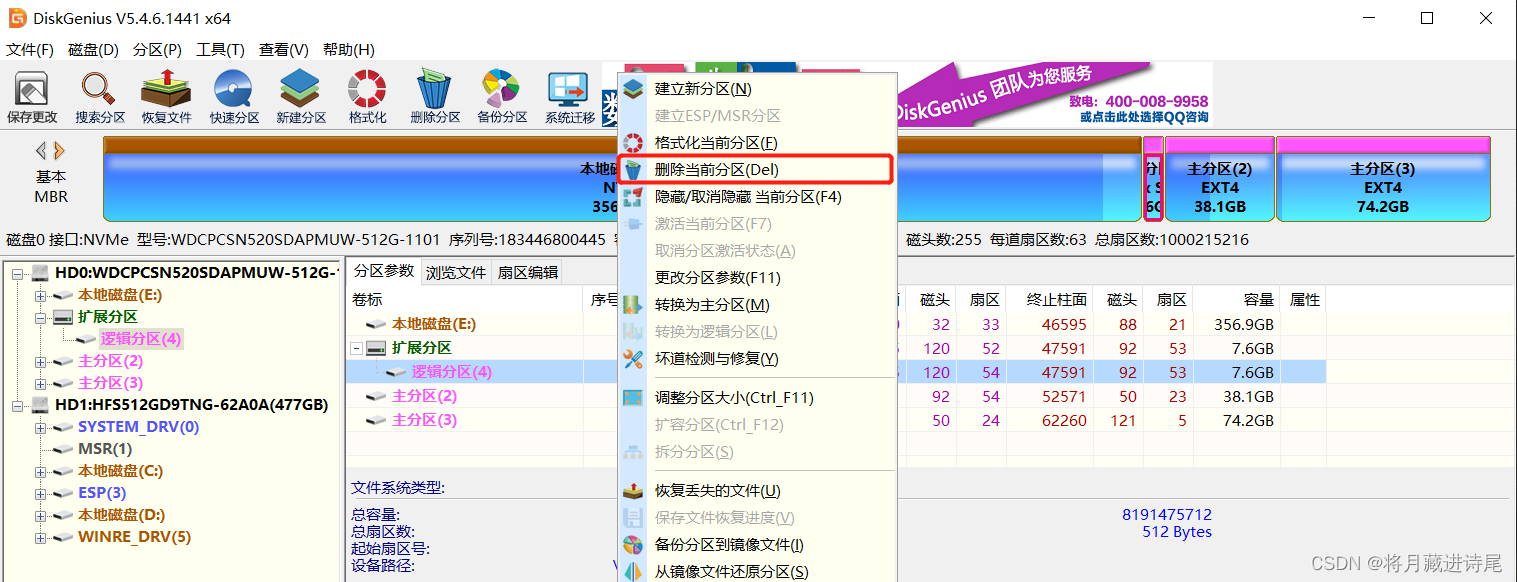
Task: Click the DiskGenius title bar app icon
Action: [x=16, y=18]
